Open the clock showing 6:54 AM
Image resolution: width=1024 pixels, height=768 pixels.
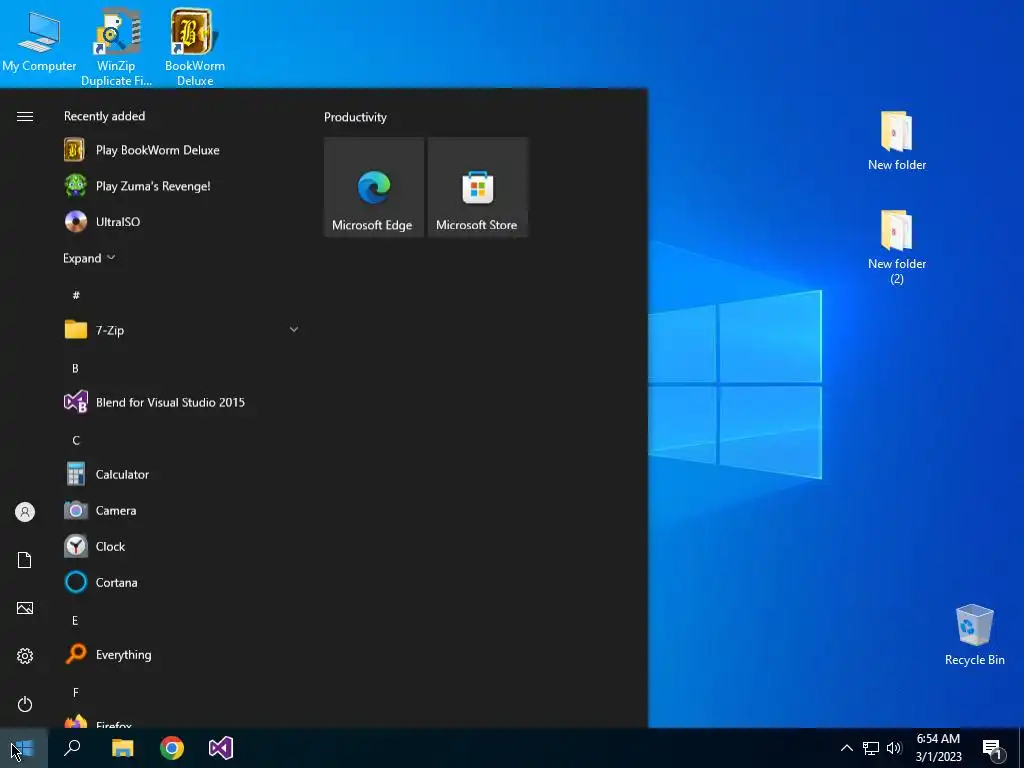pos(938,748)
